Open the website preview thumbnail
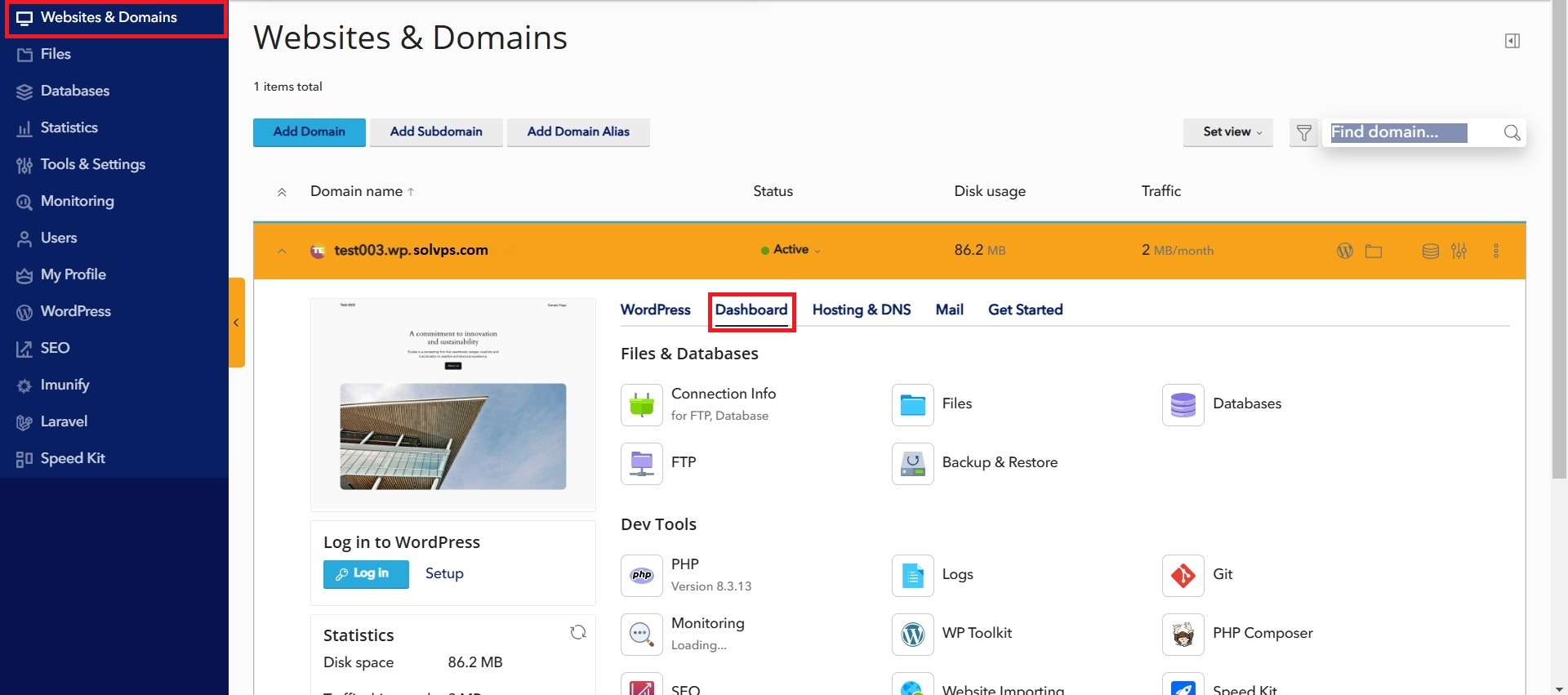The image size is (1568, 695). pos(453,404)
